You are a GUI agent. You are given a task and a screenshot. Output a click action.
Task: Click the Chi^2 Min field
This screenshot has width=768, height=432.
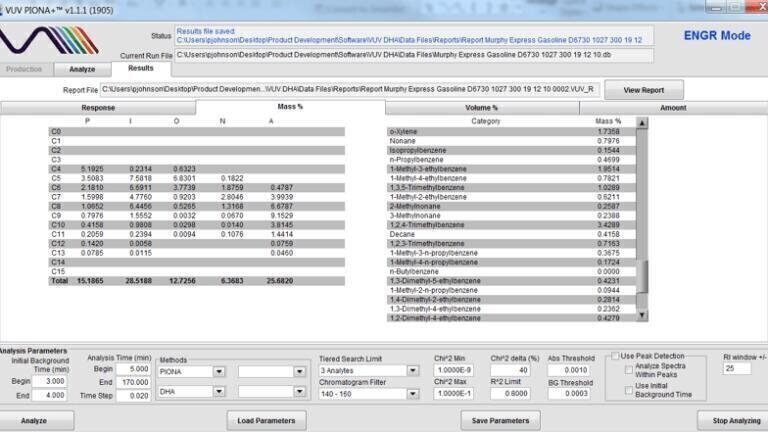[454, 370]
